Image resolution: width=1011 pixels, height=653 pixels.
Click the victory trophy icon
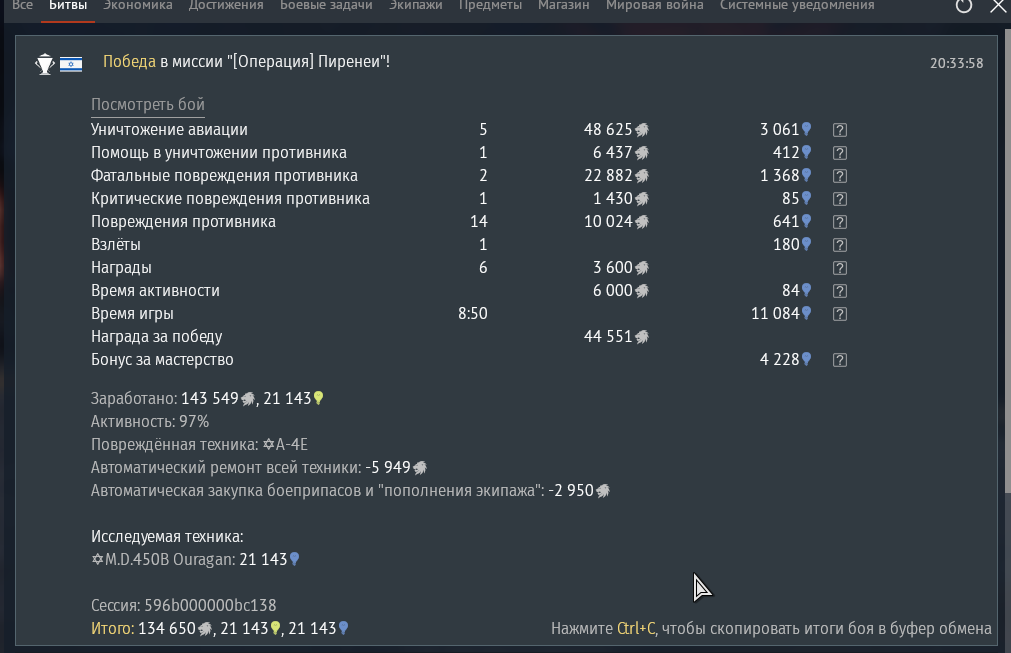(x=44, y=64)
